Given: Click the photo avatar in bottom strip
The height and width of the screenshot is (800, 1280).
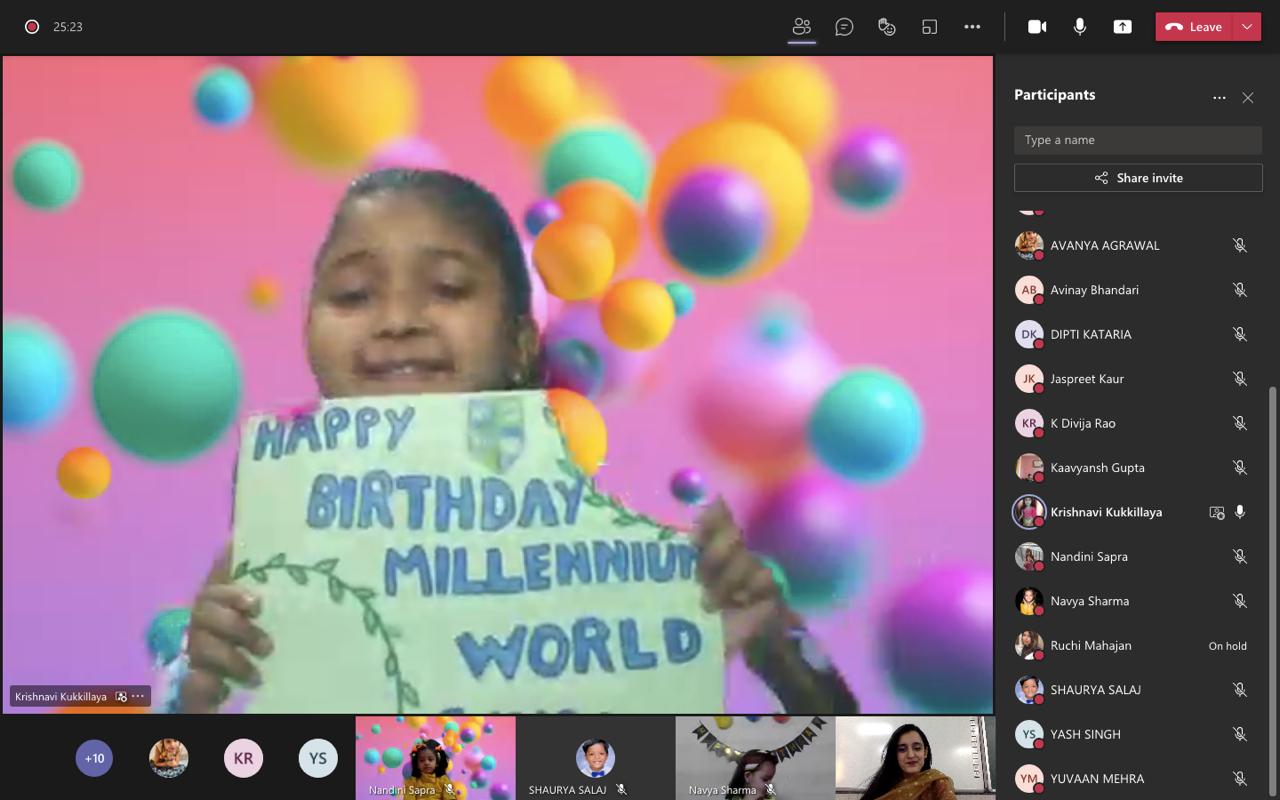Looking at the screenshot, I should click(x=169, y=758).
